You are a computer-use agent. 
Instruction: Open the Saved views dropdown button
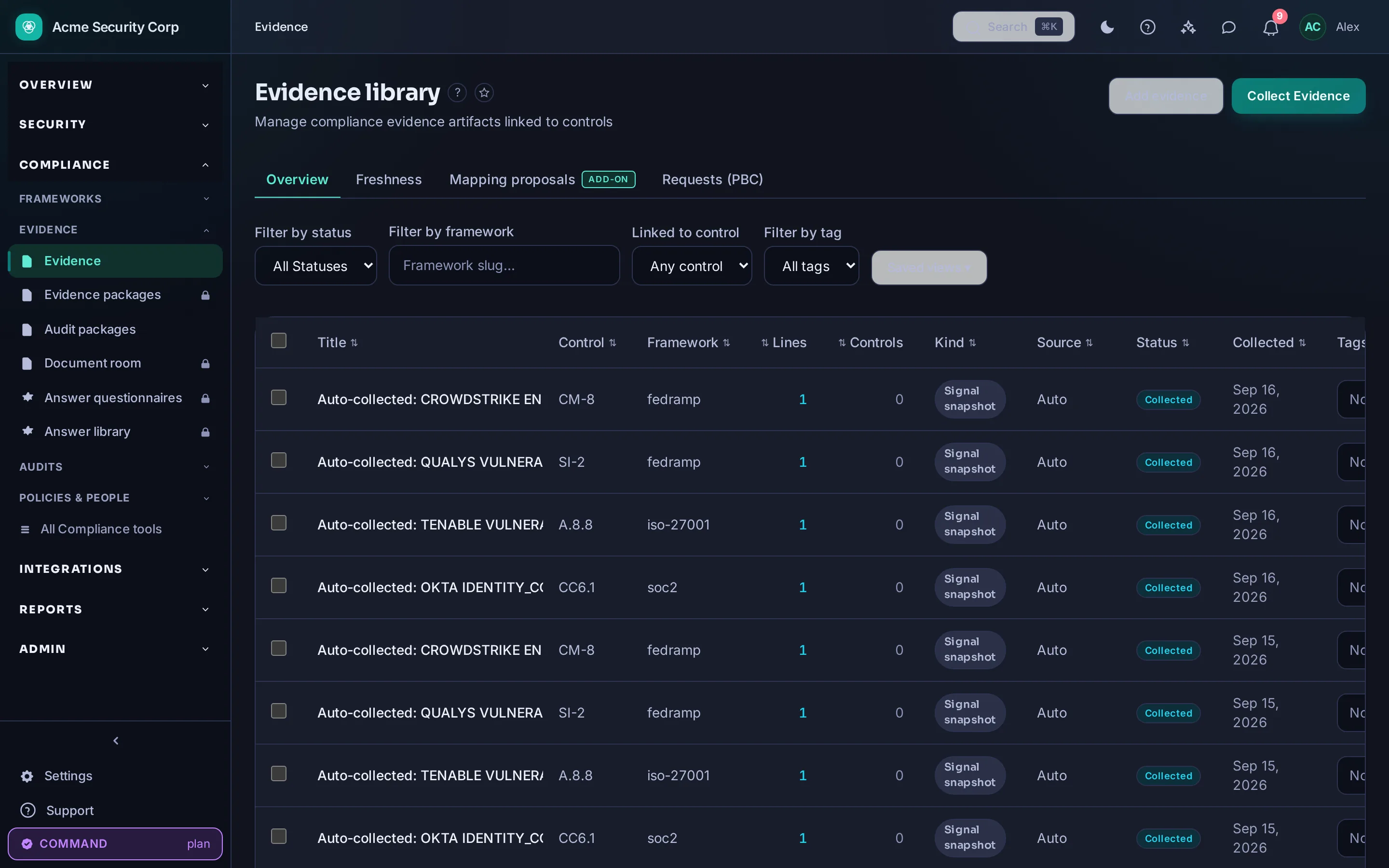[x=929, y=268]
